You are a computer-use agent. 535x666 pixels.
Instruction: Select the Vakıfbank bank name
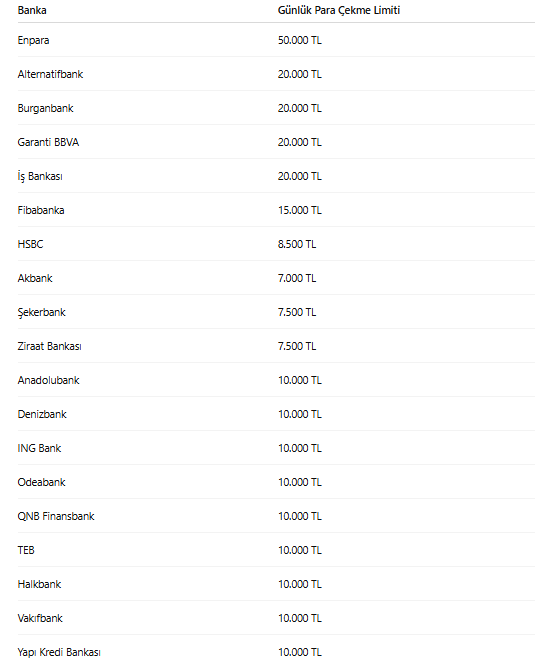point(40,618)
